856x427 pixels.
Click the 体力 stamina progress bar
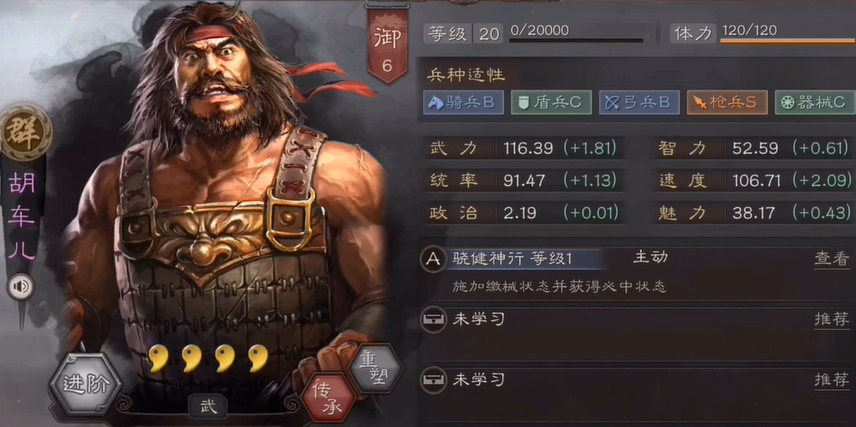click(788, 40)
